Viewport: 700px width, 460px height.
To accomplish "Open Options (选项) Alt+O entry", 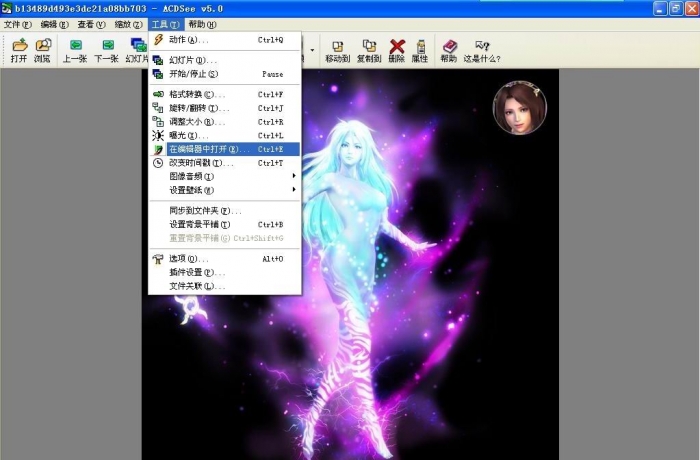I will click(x=225, y=259).
